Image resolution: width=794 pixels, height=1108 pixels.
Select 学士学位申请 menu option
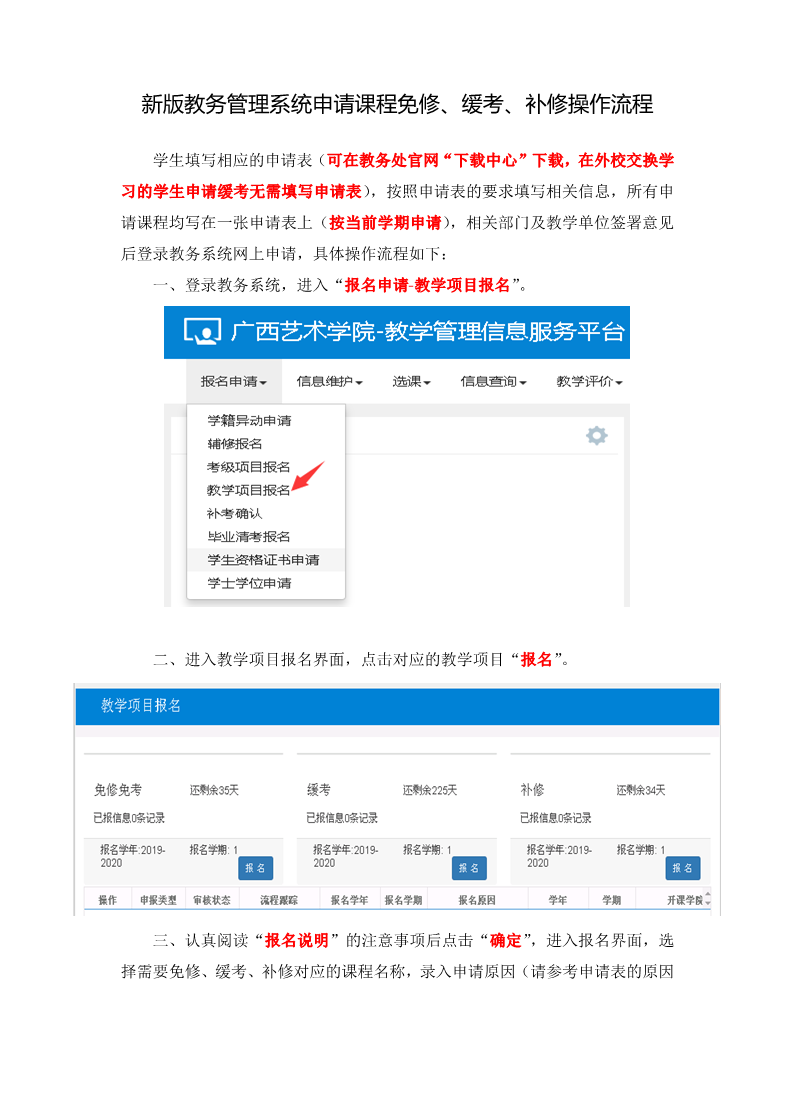pos(249,582)
